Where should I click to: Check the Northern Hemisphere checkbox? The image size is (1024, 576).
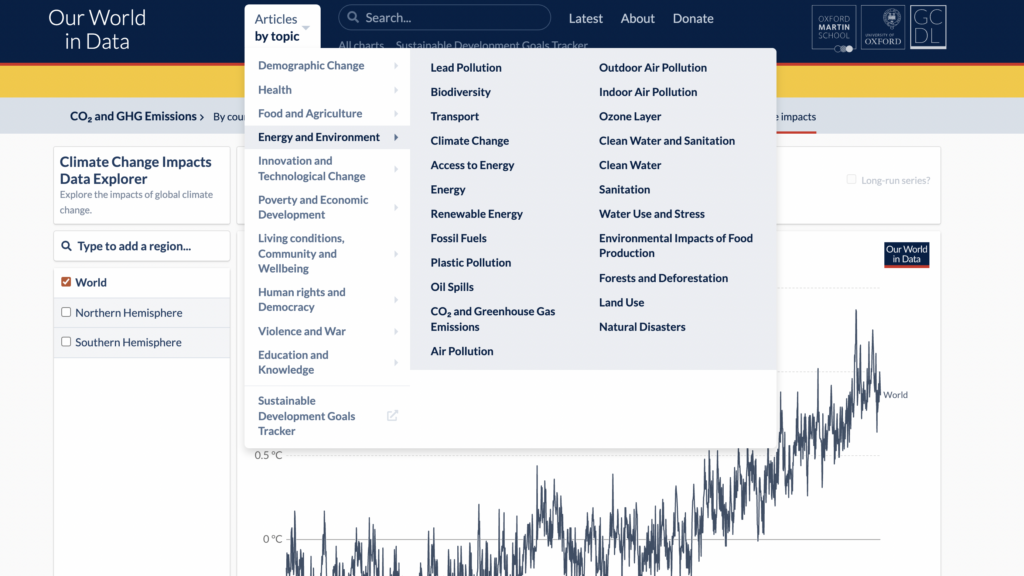coord(66,312)
